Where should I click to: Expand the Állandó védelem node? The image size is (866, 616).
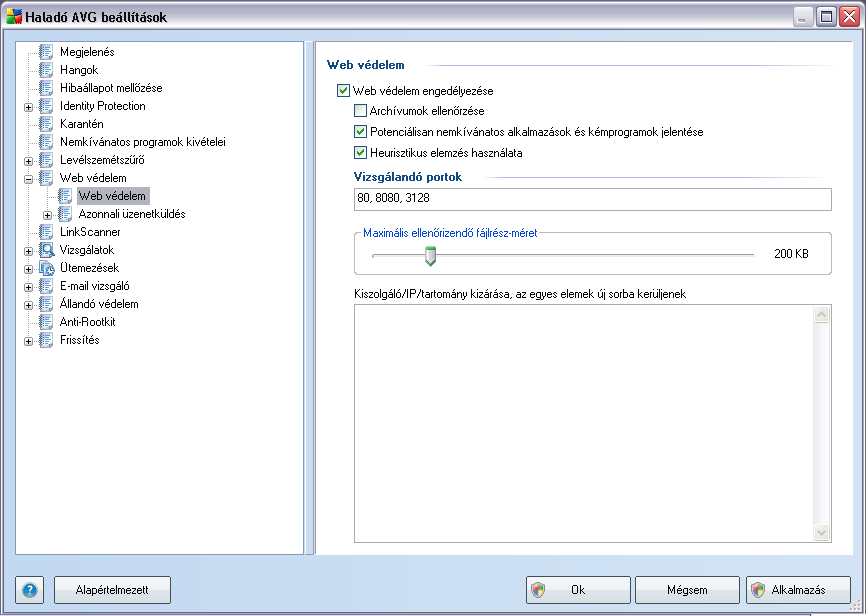pyautogui.click(x=29, y=305)
